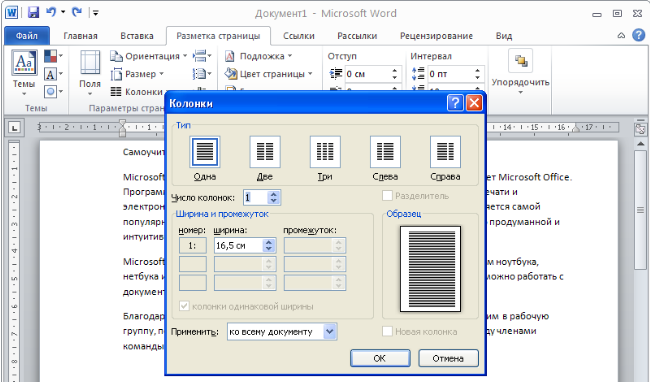Viewport: 650px width, 382px height.
Task: Click the horizontal ruler right indent marker
Action: [x=575, y=128]
